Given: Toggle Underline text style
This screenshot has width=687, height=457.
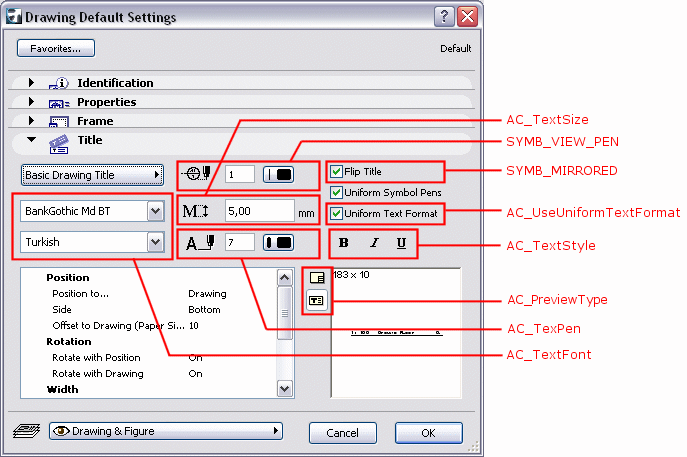Looking at the screenshot, I should (401, 243).
